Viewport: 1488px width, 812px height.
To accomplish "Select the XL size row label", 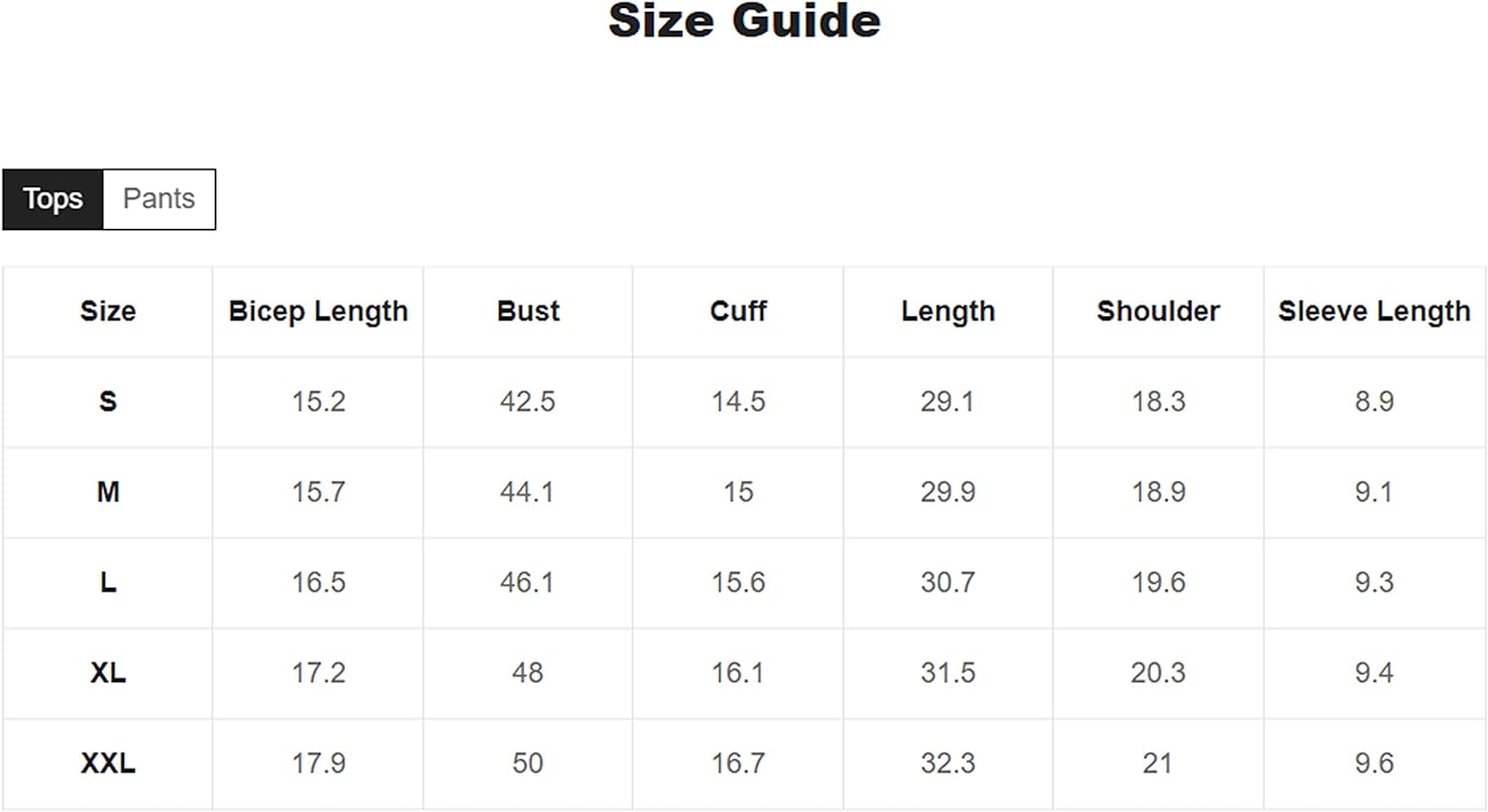I will click(x=108, y=673).
